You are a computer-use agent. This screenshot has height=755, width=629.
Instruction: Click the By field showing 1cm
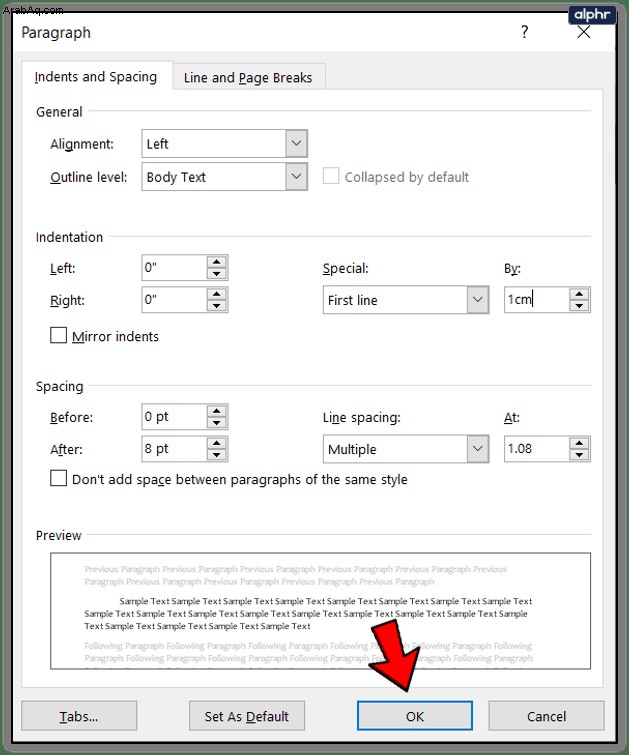click(537, 299)
